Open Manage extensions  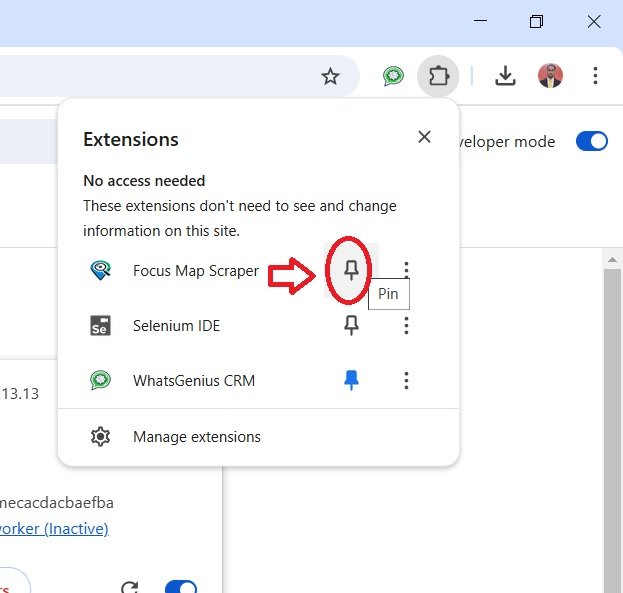coord(258,437)
